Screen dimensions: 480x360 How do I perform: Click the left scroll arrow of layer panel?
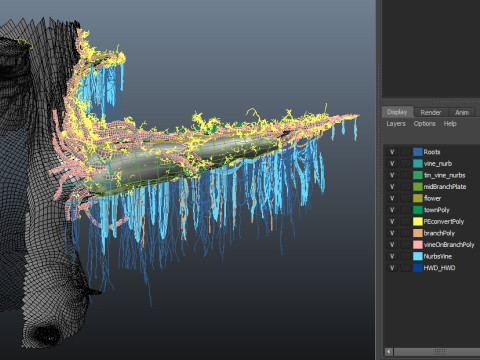click(389, 352)
